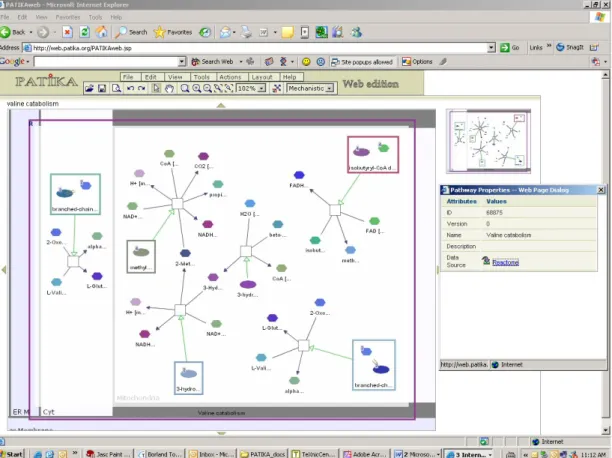Click the overview thumbnail of the pathway
The height and width of the screenshot is (458, 612).
tap(488, 141)
